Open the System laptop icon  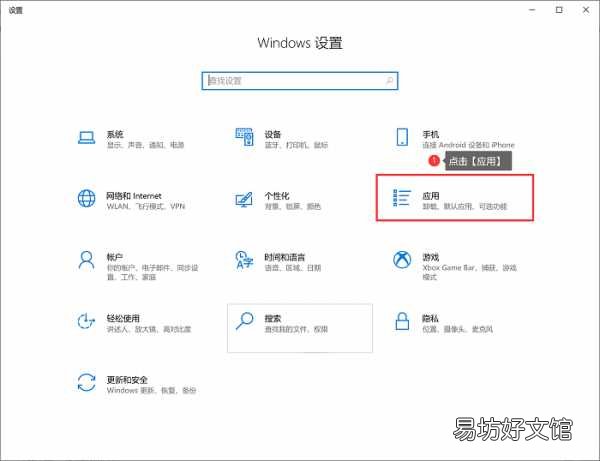[x=86, y=138]
